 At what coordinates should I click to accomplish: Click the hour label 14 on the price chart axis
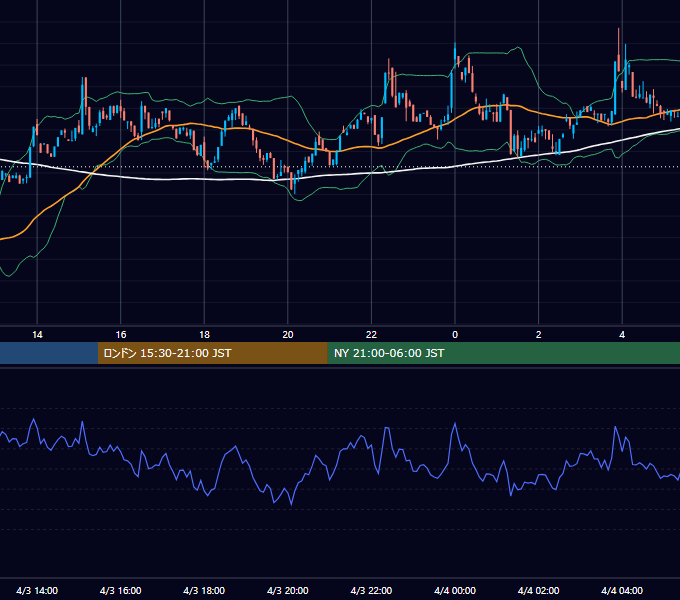tap(37, 335)
